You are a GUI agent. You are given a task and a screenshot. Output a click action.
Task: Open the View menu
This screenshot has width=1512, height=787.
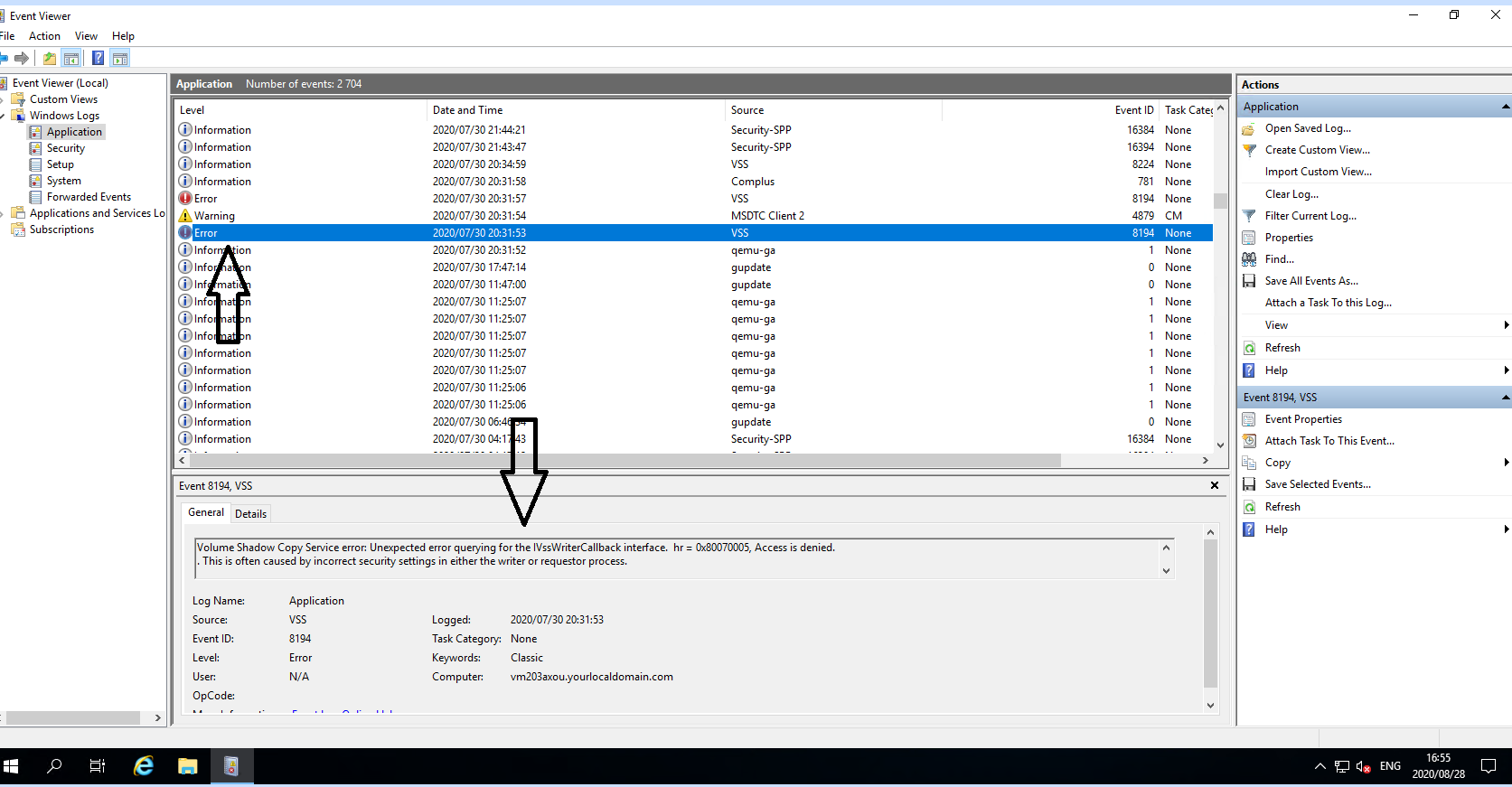[86, 36]
